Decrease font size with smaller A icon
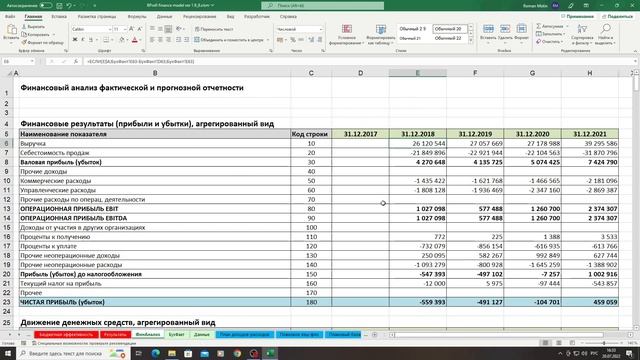 140,29
